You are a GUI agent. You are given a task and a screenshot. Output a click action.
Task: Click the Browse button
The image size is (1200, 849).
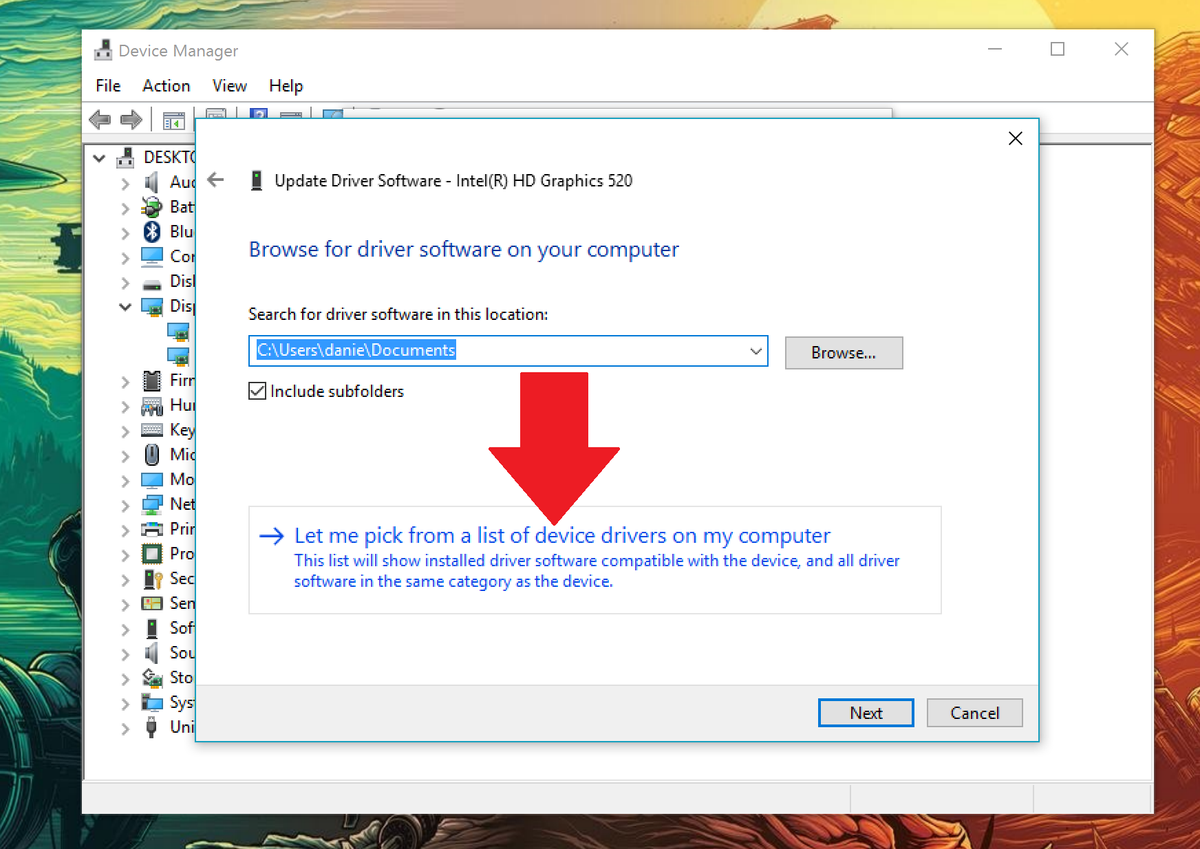coord(843,352)
